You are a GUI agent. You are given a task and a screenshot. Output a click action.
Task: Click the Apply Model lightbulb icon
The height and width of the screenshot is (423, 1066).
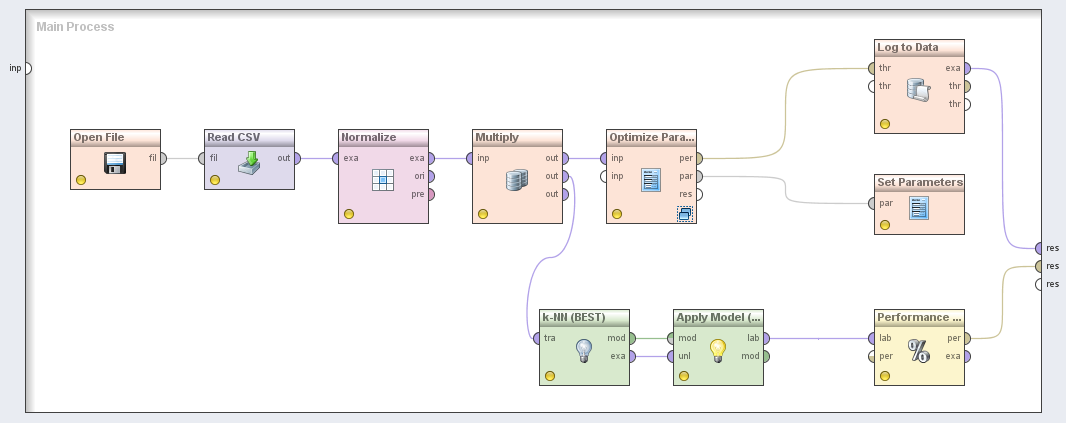[717, 350]
